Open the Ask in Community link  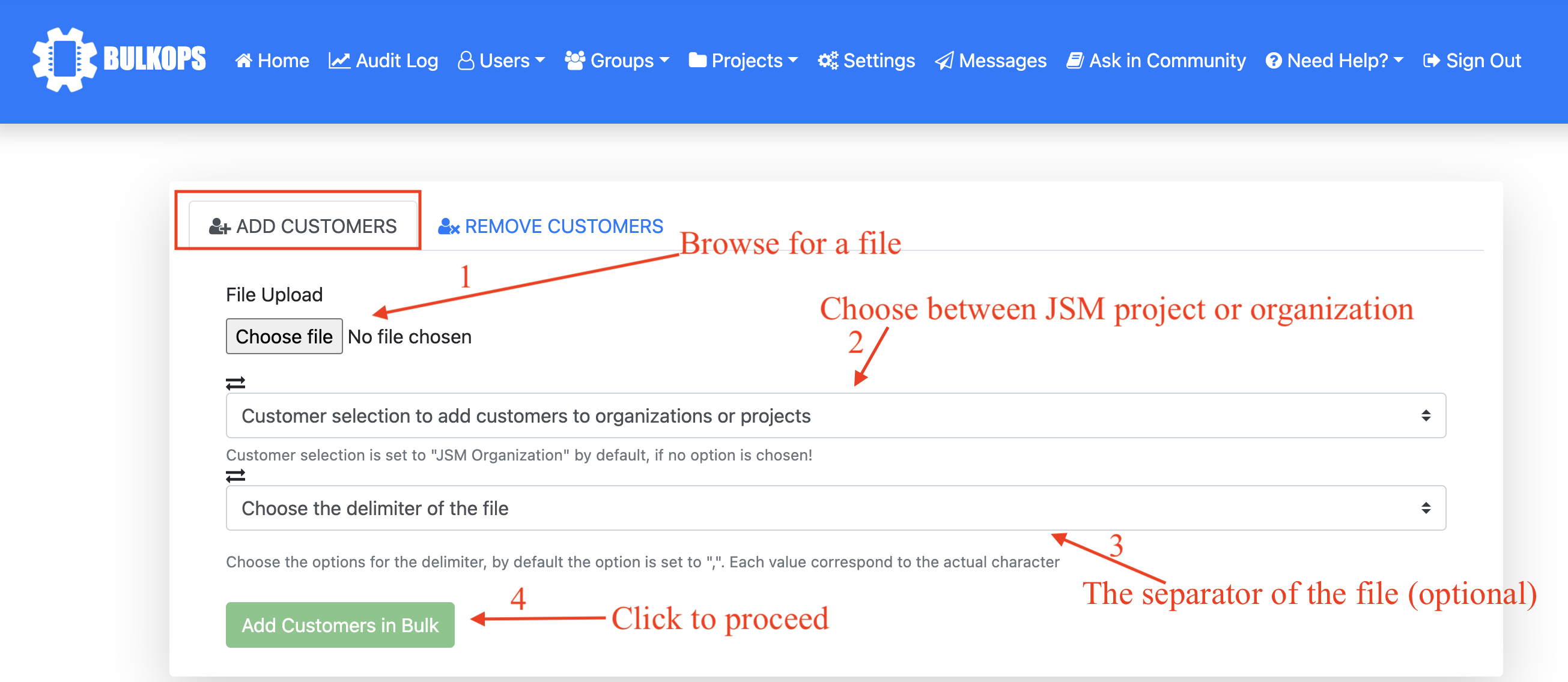click(x=1156, y=60)
